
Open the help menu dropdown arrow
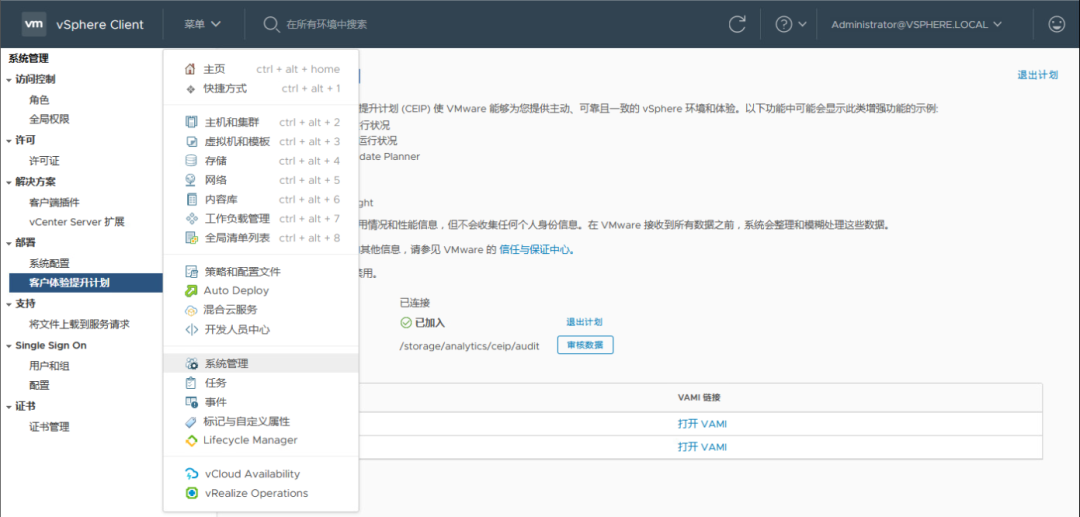(x=802, y=24)
